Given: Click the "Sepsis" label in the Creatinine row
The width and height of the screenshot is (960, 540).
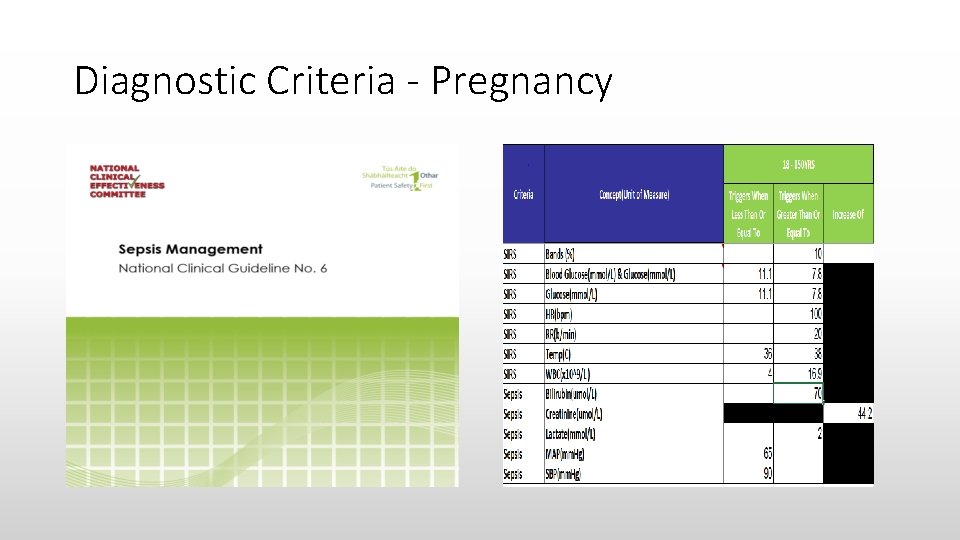Looking at the screenshot, I should 513,414.
